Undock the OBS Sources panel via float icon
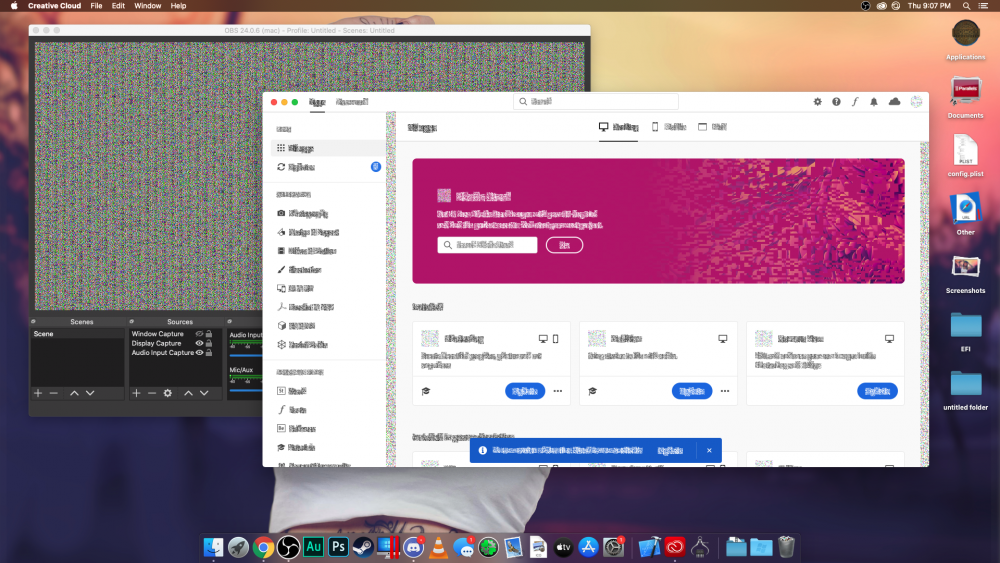 [x=131, y=321]
